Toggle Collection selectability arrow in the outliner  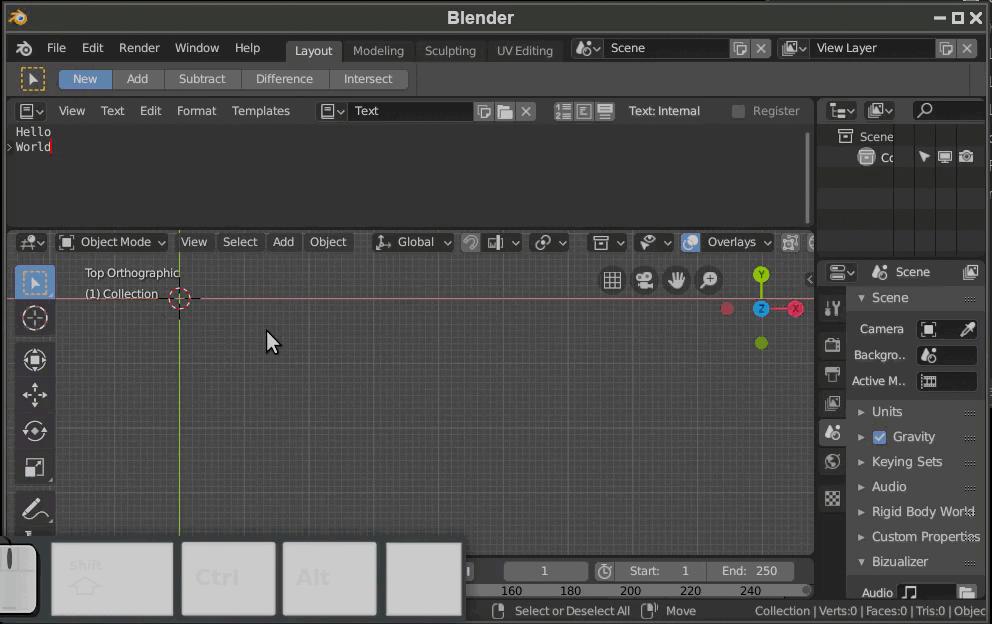click(924, 156)
